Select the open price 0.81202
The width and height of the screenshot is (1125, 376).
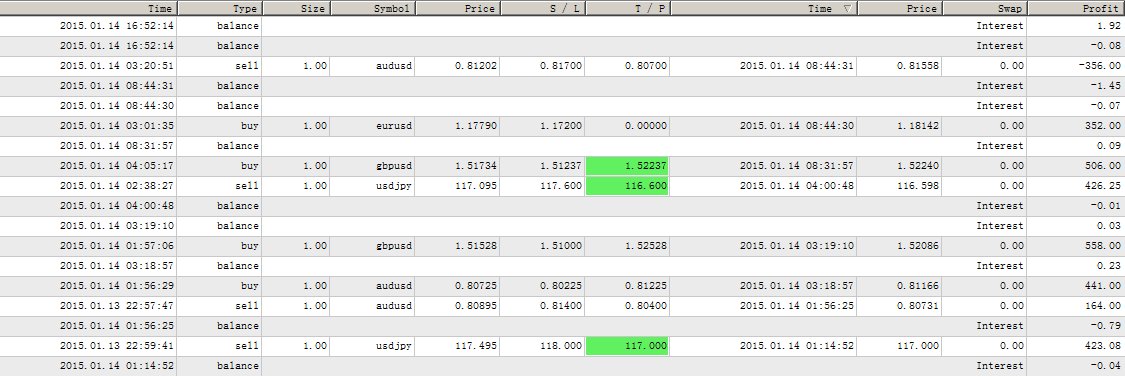coord(476,65)
